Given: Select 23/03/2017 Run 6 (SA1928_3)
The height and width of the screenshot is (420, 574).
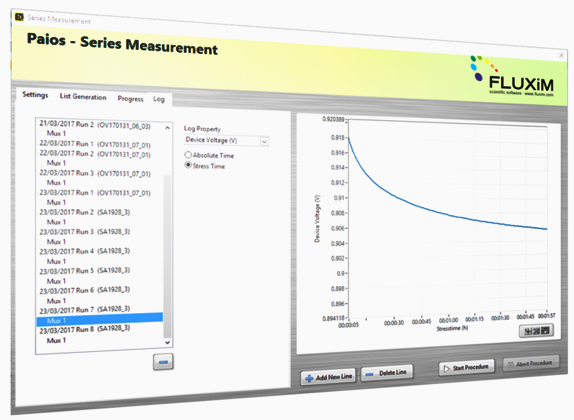Looking at the screenshot, I should pos(85,290).
